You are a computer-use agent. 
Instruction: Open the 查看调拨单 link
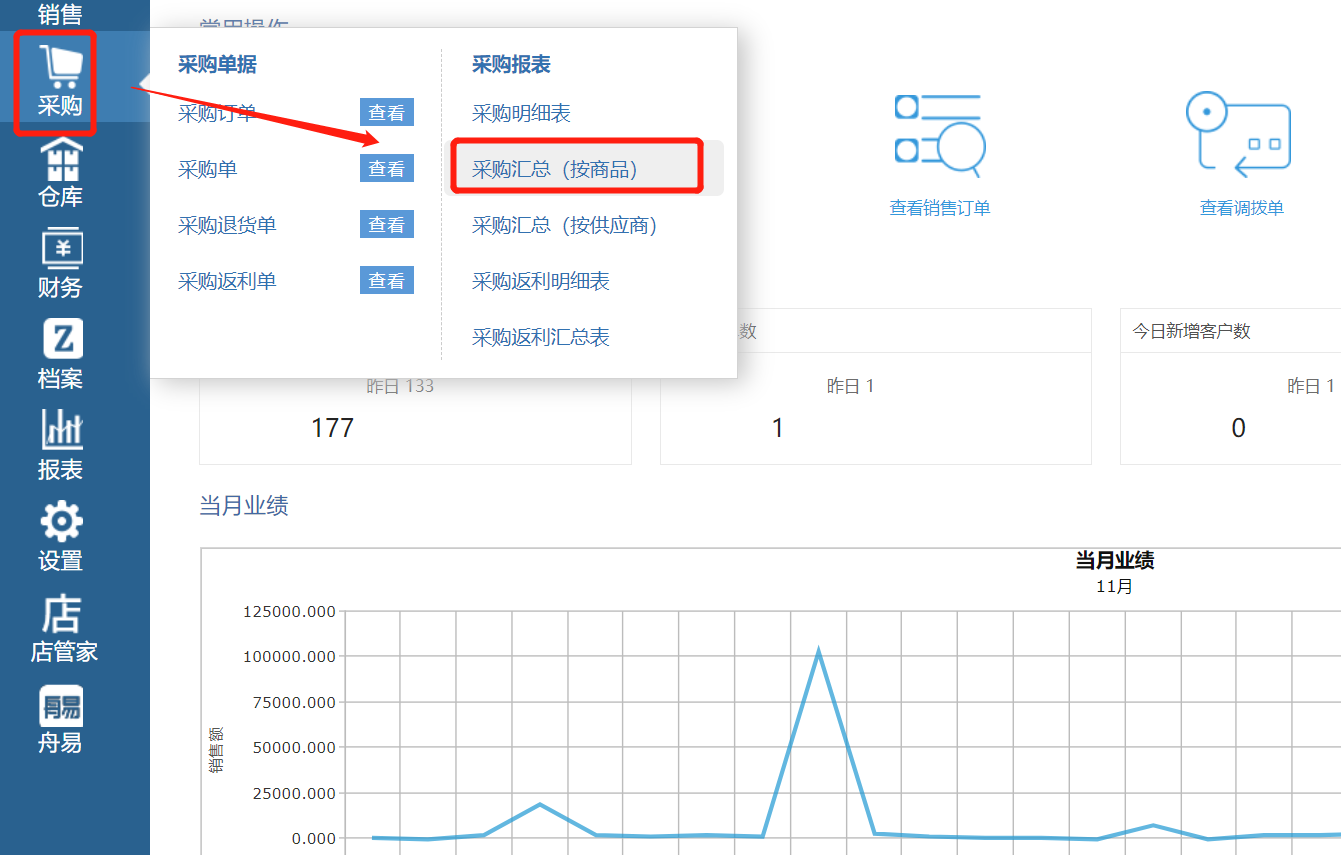coord(1242,208)
